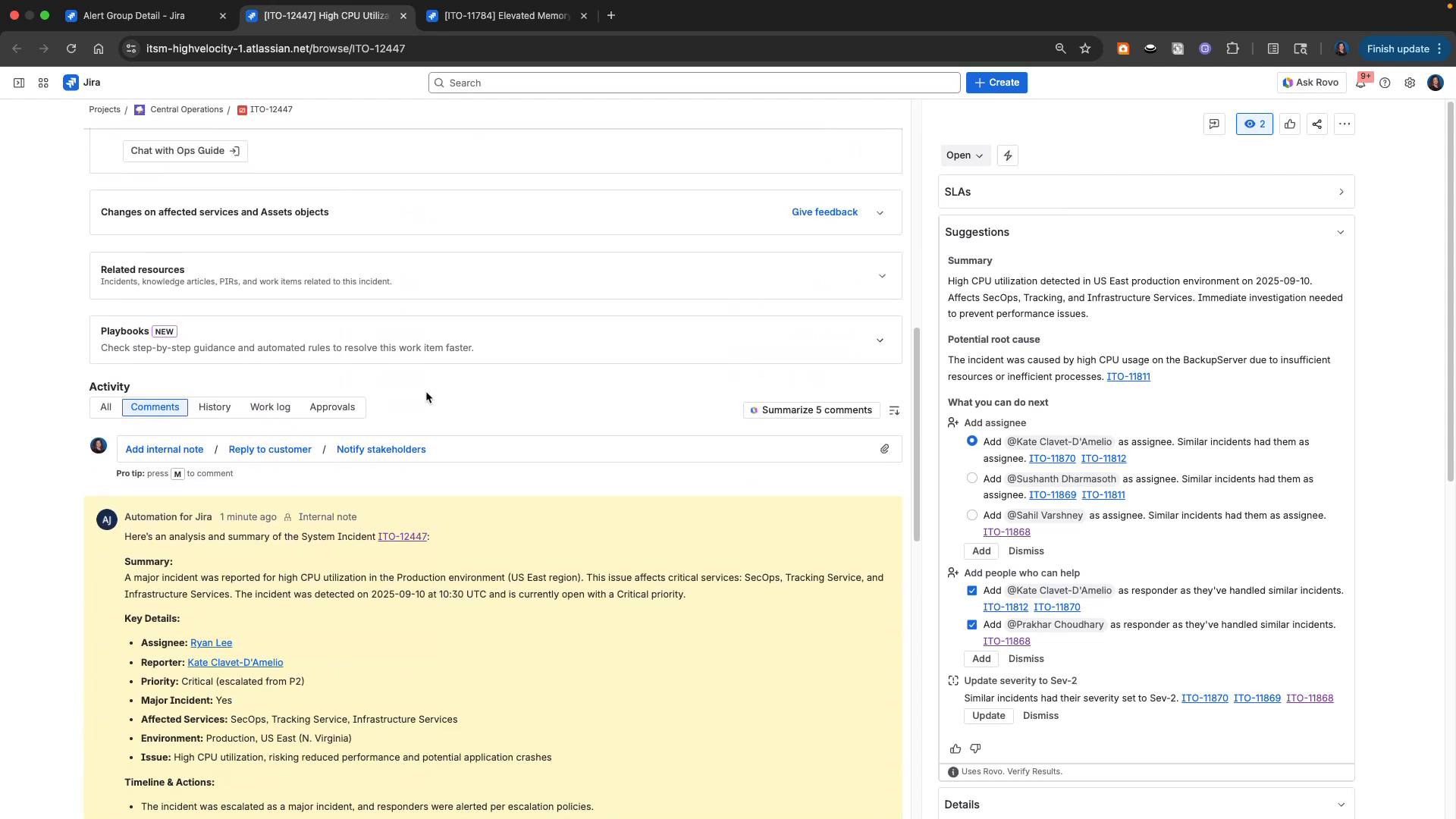Click the thumbs-up like icon
The width and height of the screenshot is (1456, 819).
(x=1290, y=124)
